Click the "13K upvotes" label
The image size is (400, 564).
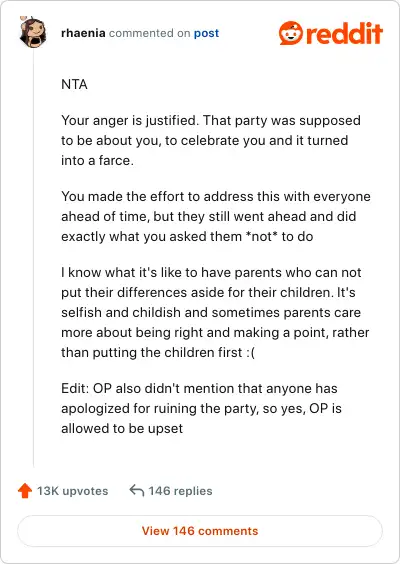[x=73, y=491]
